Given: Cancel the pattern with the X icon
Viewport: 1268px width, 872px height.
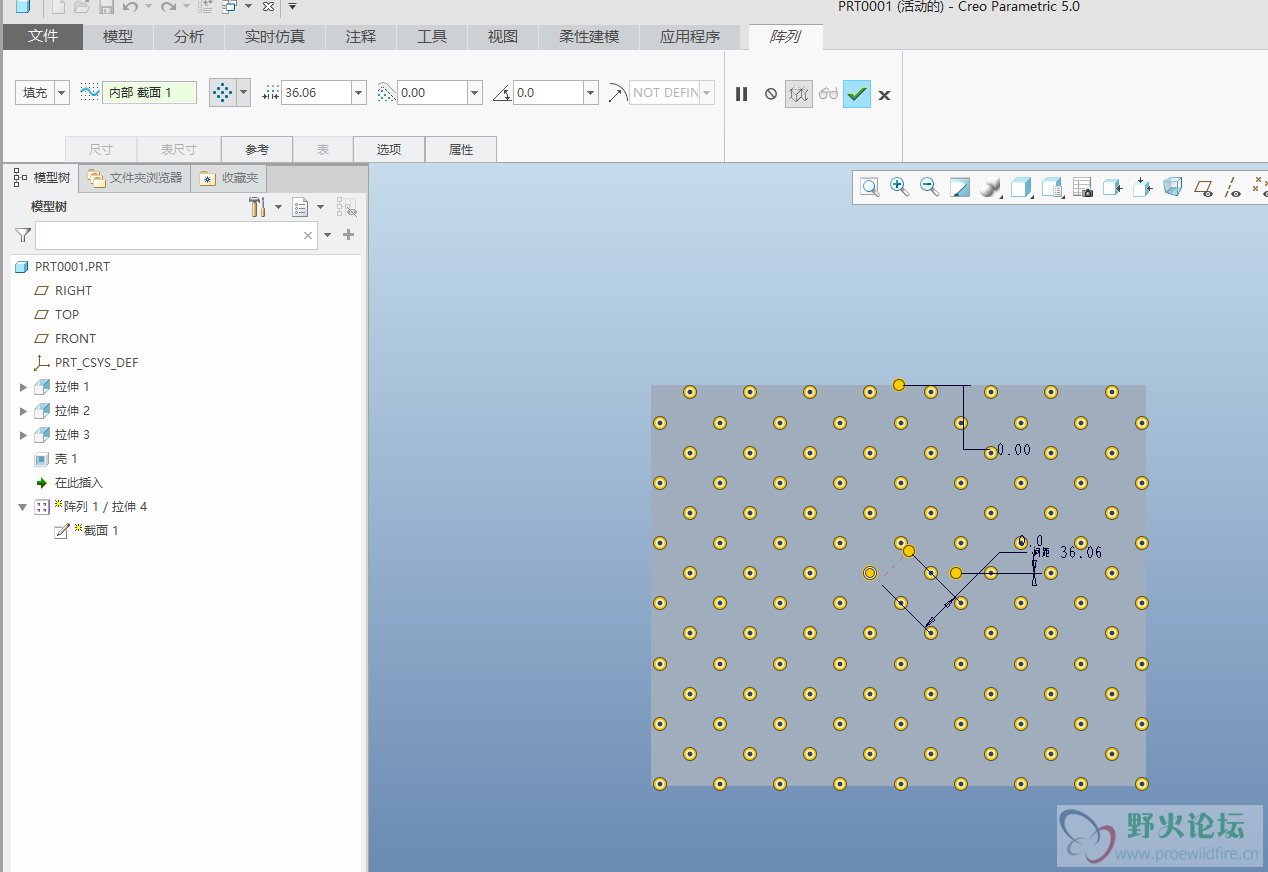Looking at the screenshot, I should pyautogui.click(x=884, y=95).
